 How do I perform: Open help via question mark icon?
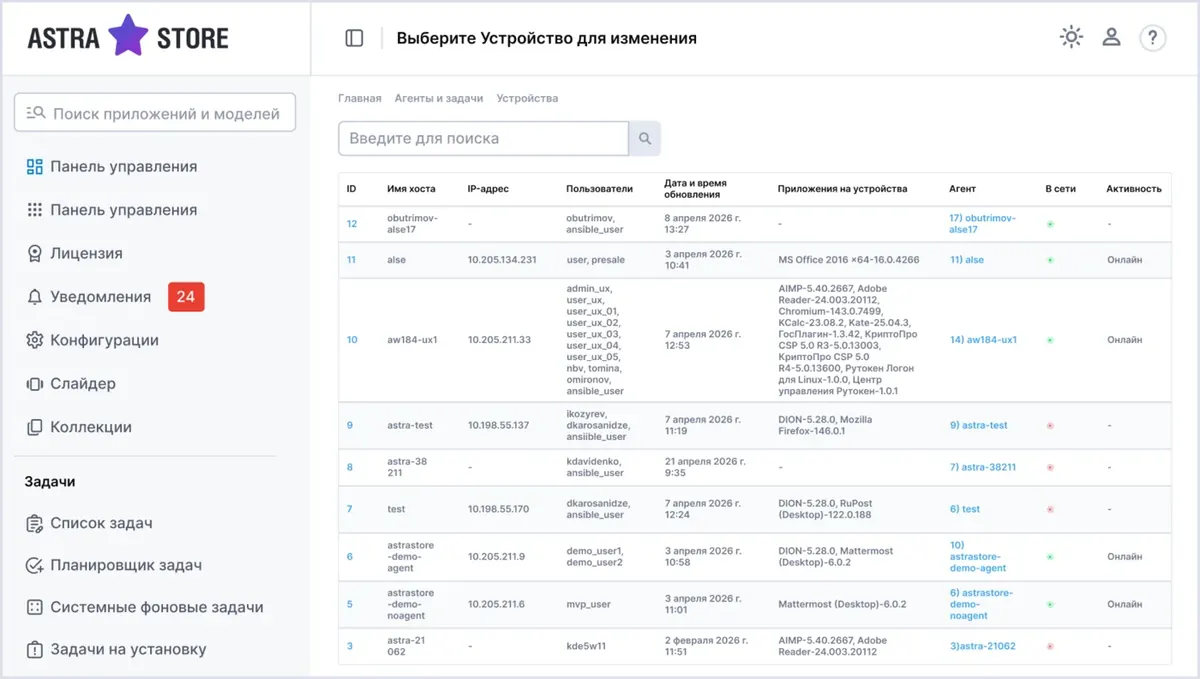[x=1153, y=38]
